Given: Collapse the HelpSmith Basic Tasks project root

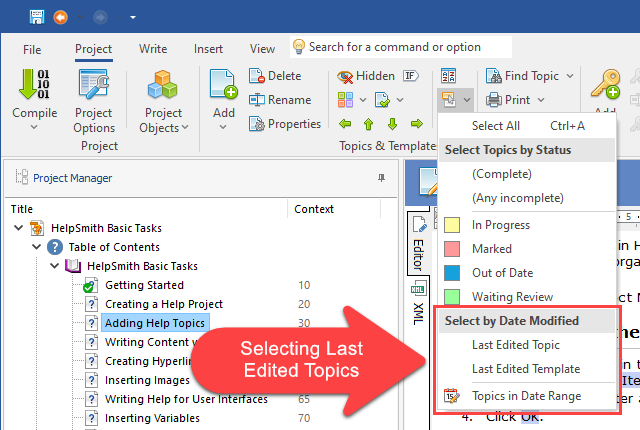Looking at the screenshot, I should [x=18, y=228].
